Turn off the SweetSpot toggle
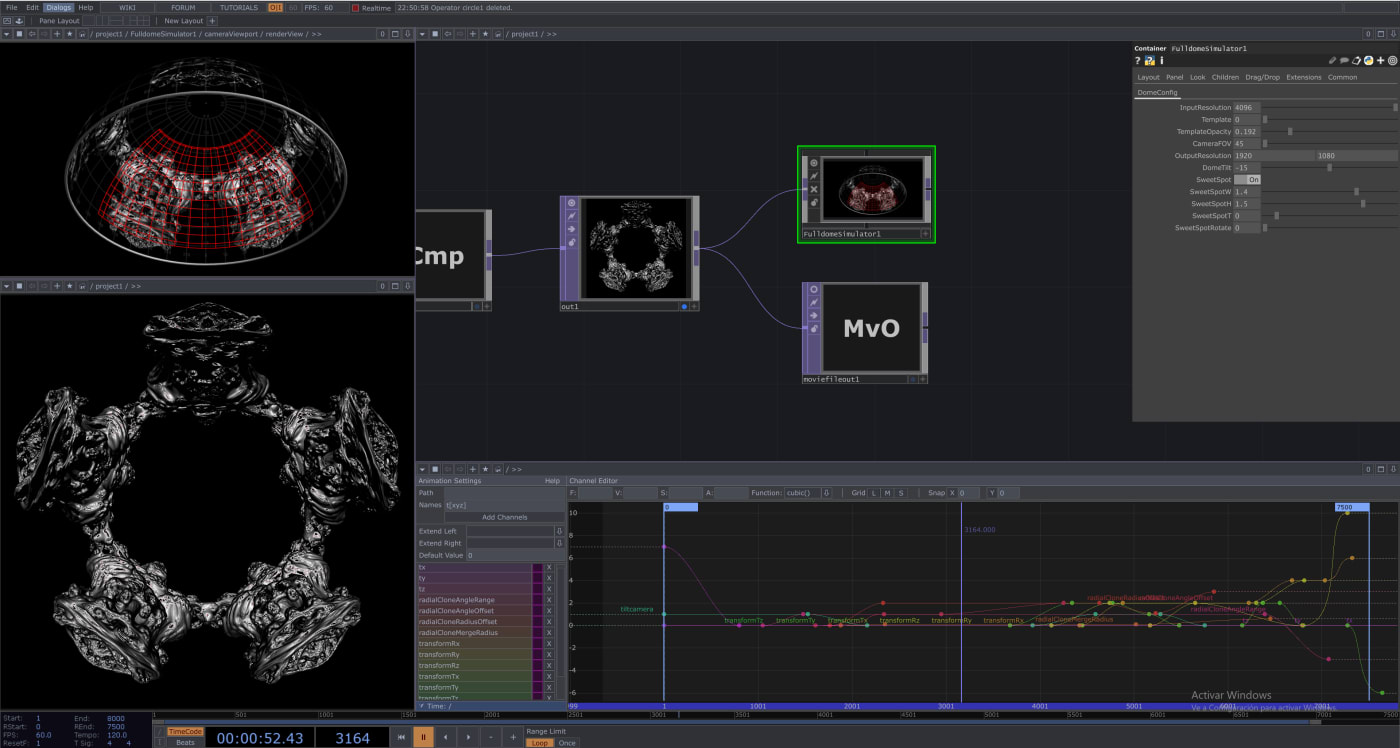 point(1248,180)
